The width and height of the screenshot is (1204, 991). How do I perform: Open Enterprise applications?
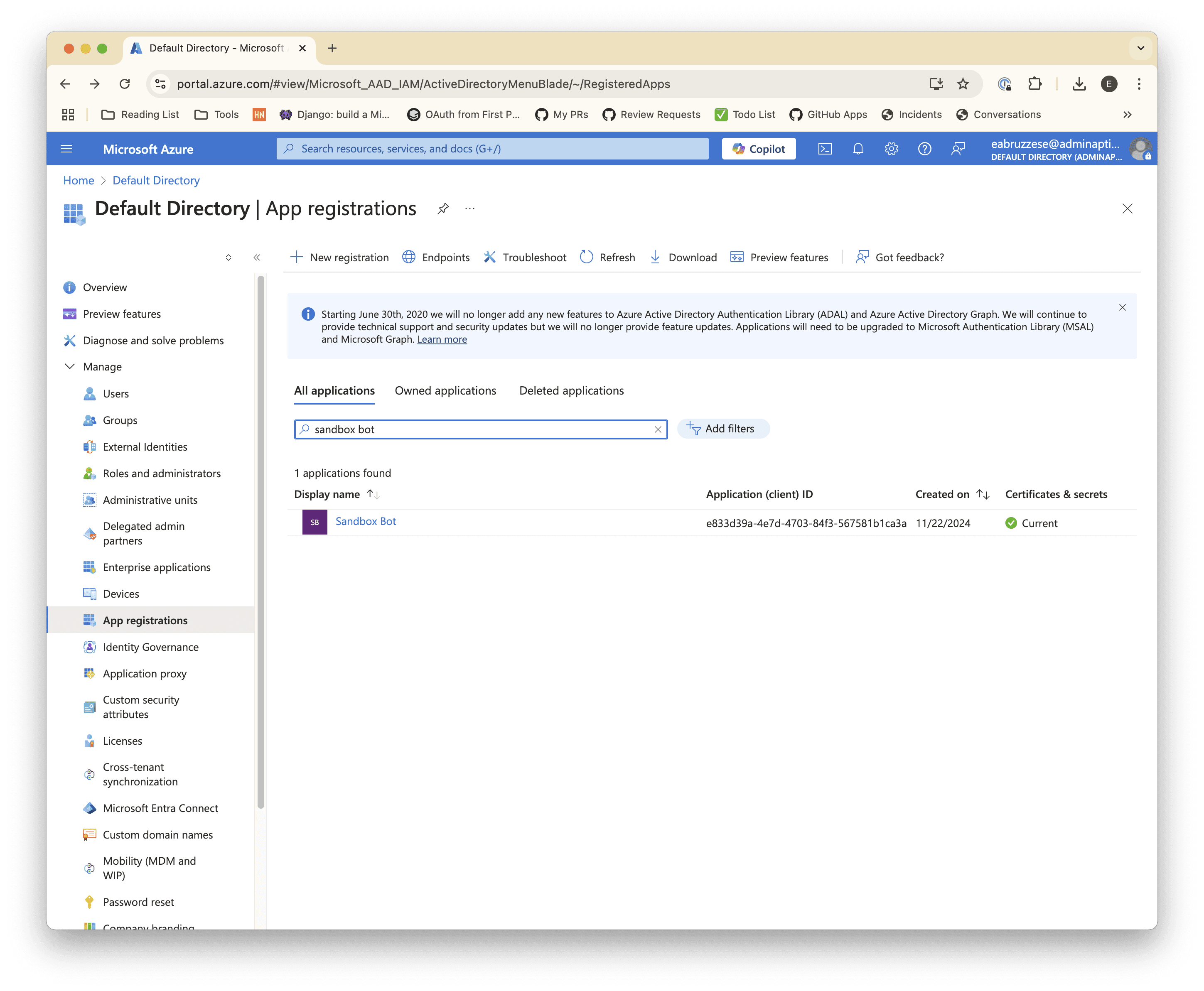pyautogui.click(x=157, y=567)
